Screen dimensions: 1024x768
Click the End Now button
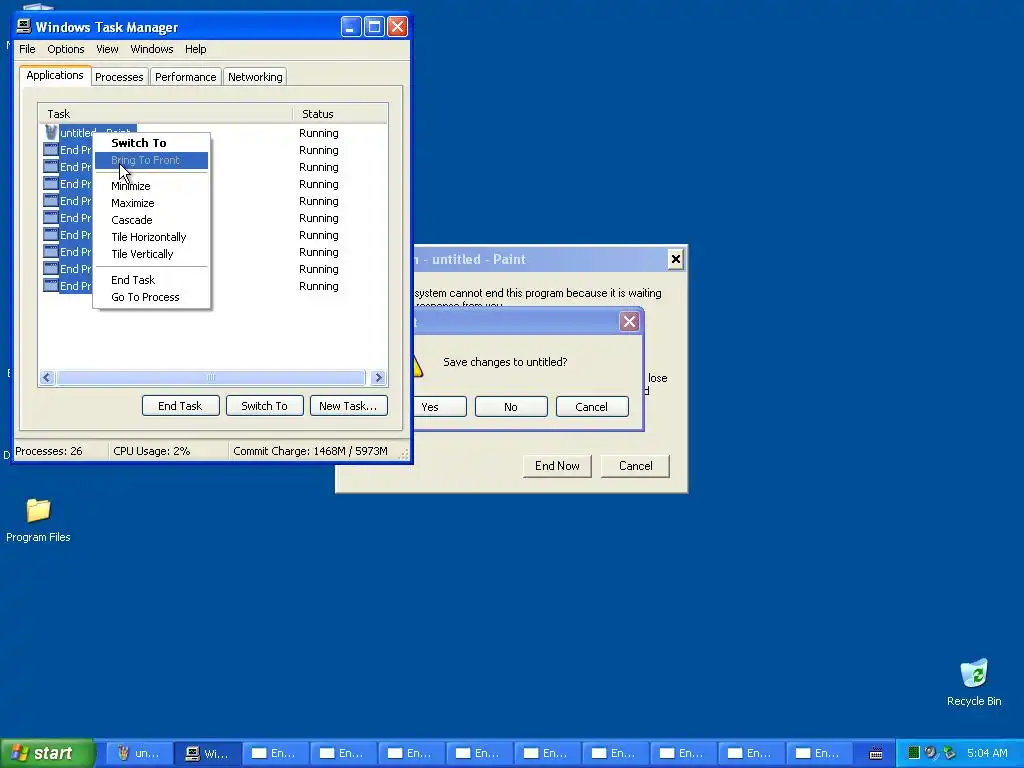pyautogui.click(x=557, y=466)
